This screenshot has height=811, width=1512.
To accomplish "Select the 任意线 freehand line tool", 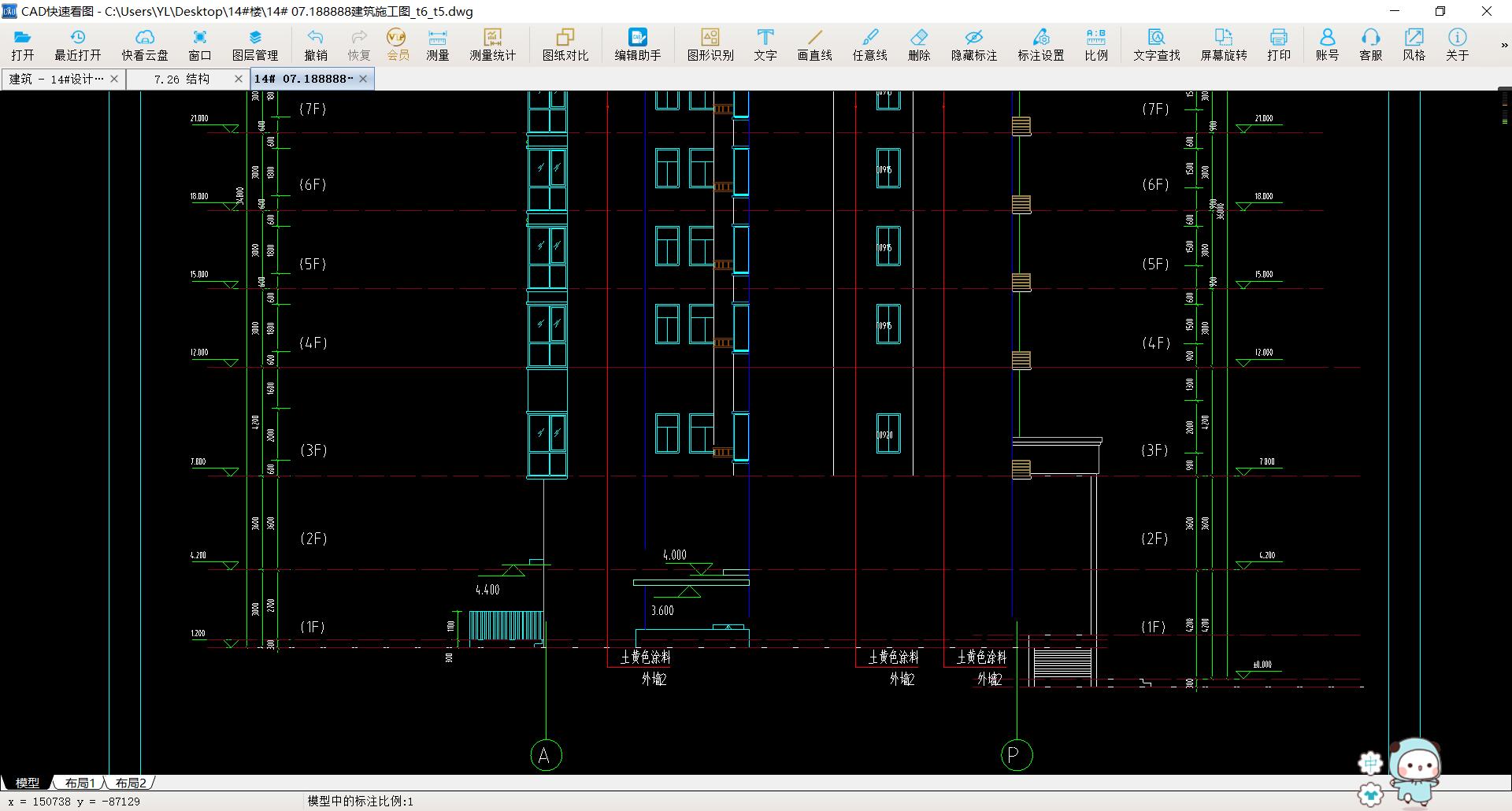I will (x=870, y=45).
